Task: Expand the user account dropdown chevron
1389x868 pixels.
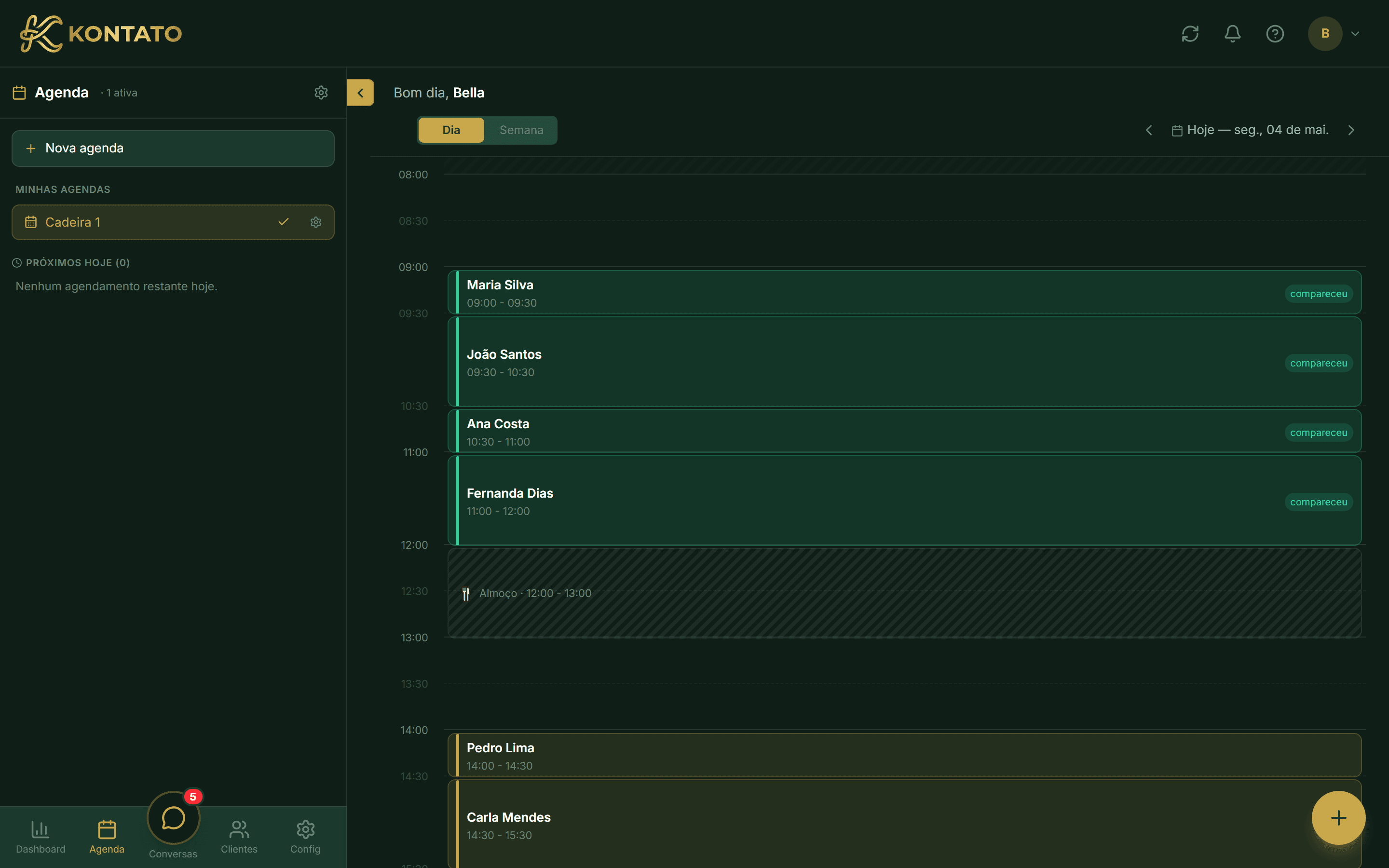Action: coord(1355,34)
